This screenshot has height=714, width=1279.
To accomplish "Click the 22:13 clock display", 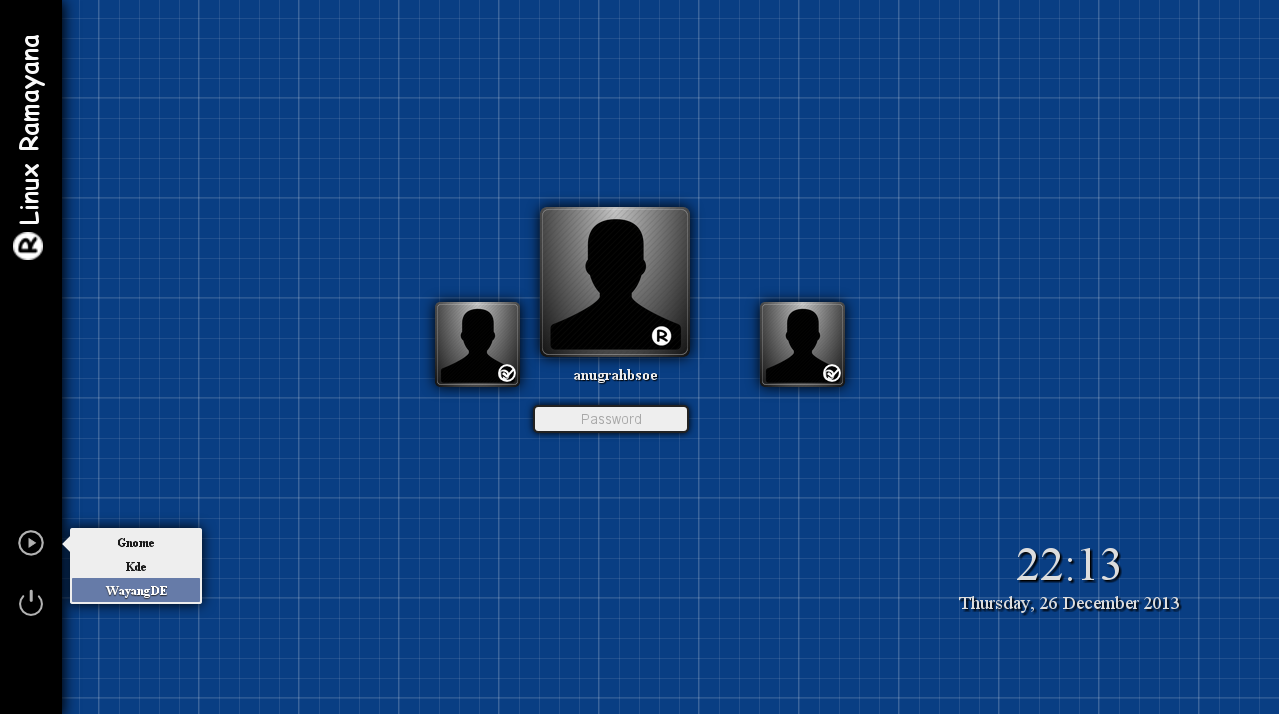I will [1068, 565].
